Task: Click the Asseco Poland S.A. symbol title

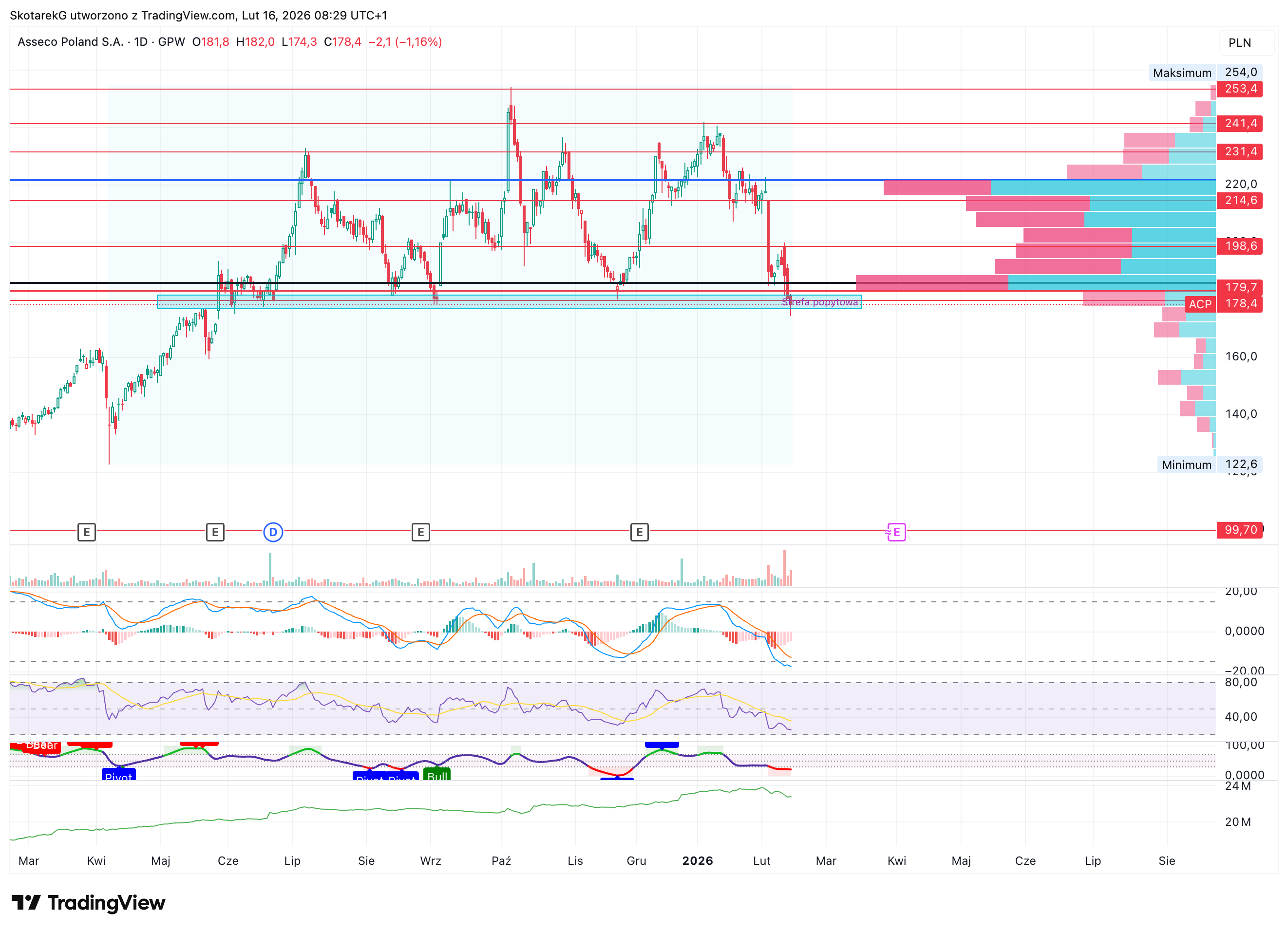Action: pyautogui.click(x=71, y=42)
